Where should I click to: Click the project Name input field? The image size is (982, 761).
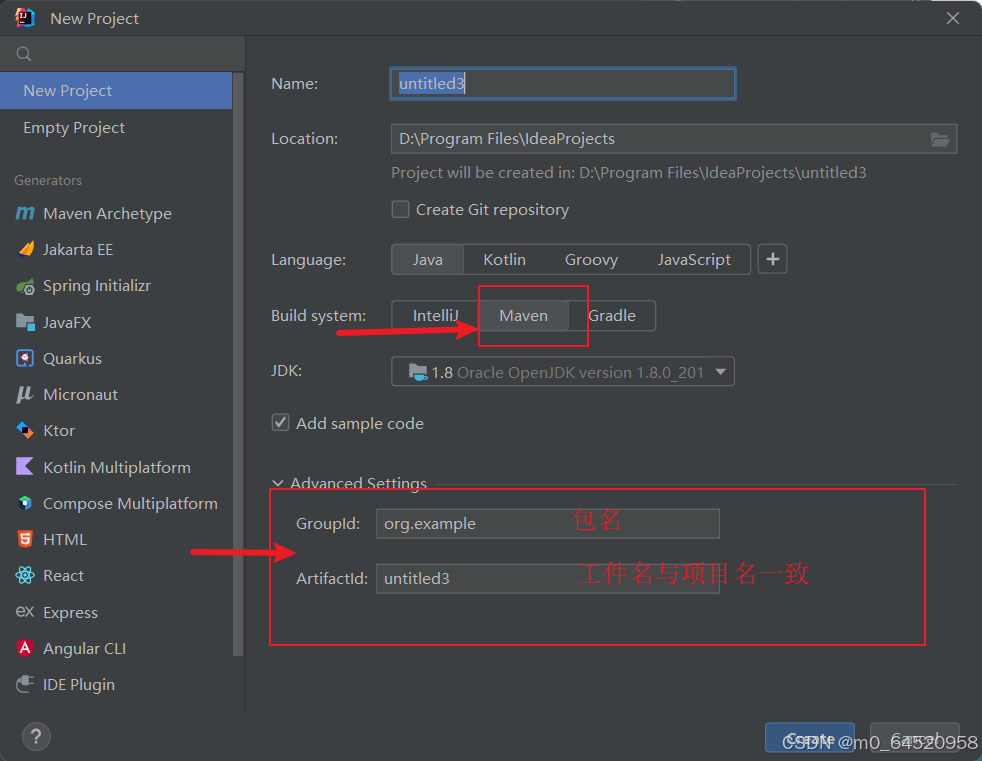click(562, 84)
